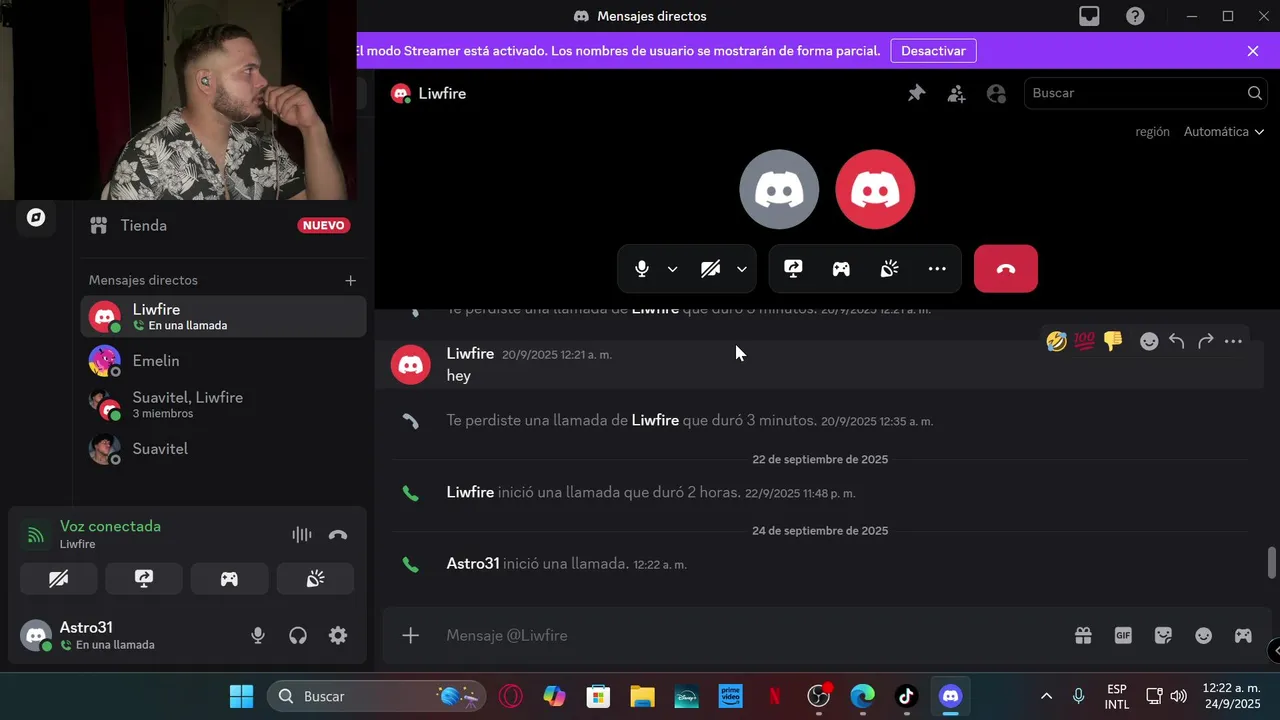Forward the hey message
Image resolution: width=1280 pixels, height=720 pixels.
coord(1205,342)
